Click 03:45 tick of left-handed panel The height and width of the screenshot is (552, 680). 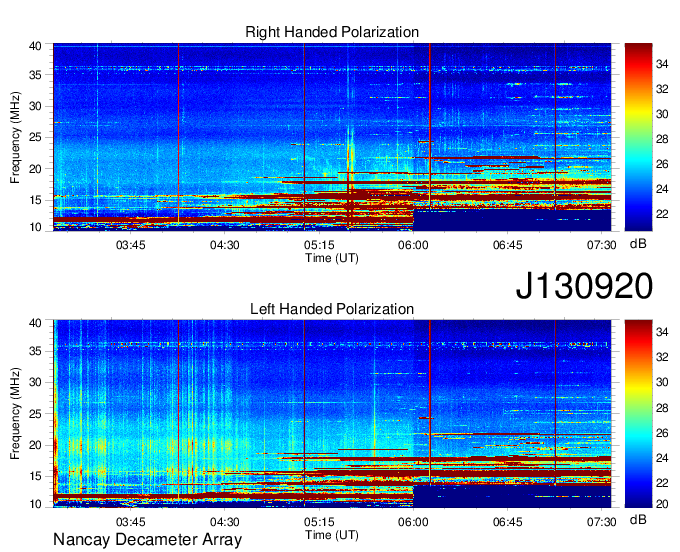[131, 522]
